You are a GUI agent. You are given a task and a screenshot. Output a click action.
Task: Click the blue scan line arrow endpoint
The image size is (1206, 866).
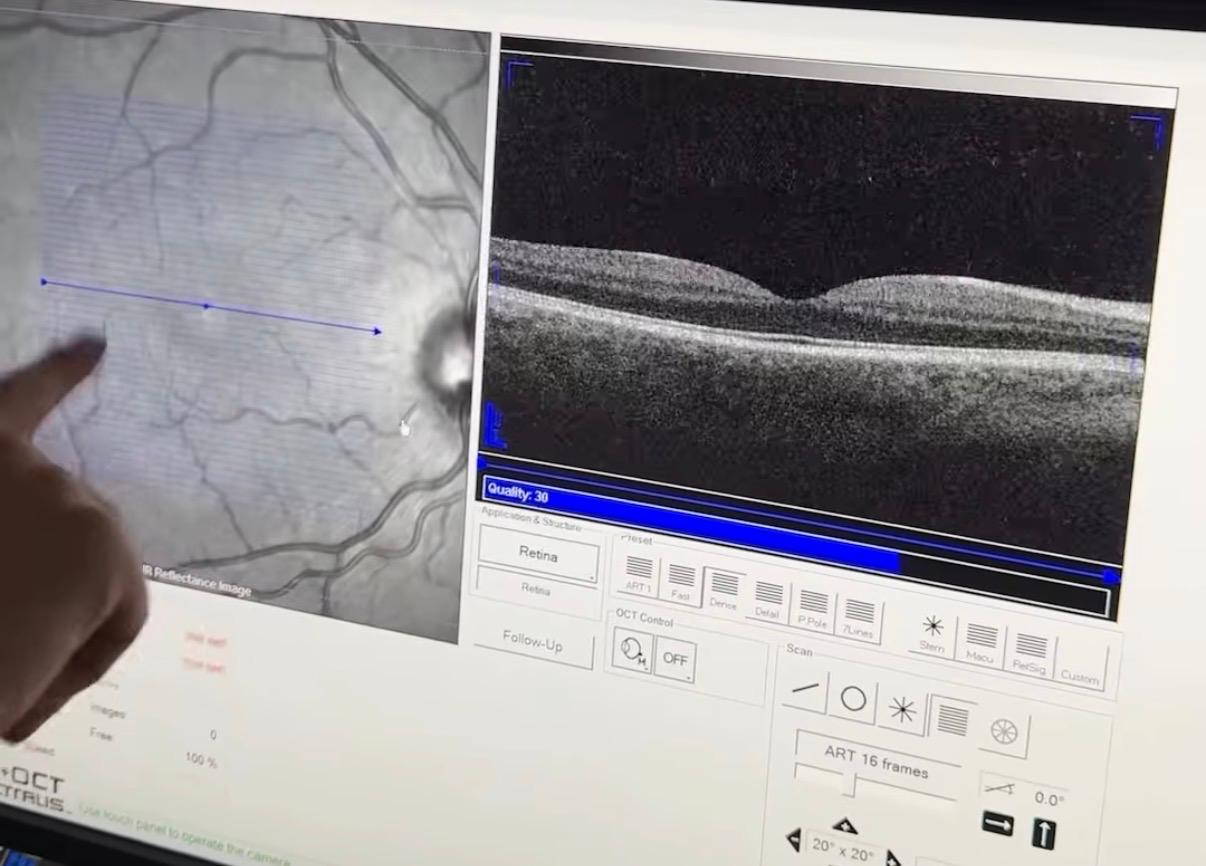click(377, 331)
